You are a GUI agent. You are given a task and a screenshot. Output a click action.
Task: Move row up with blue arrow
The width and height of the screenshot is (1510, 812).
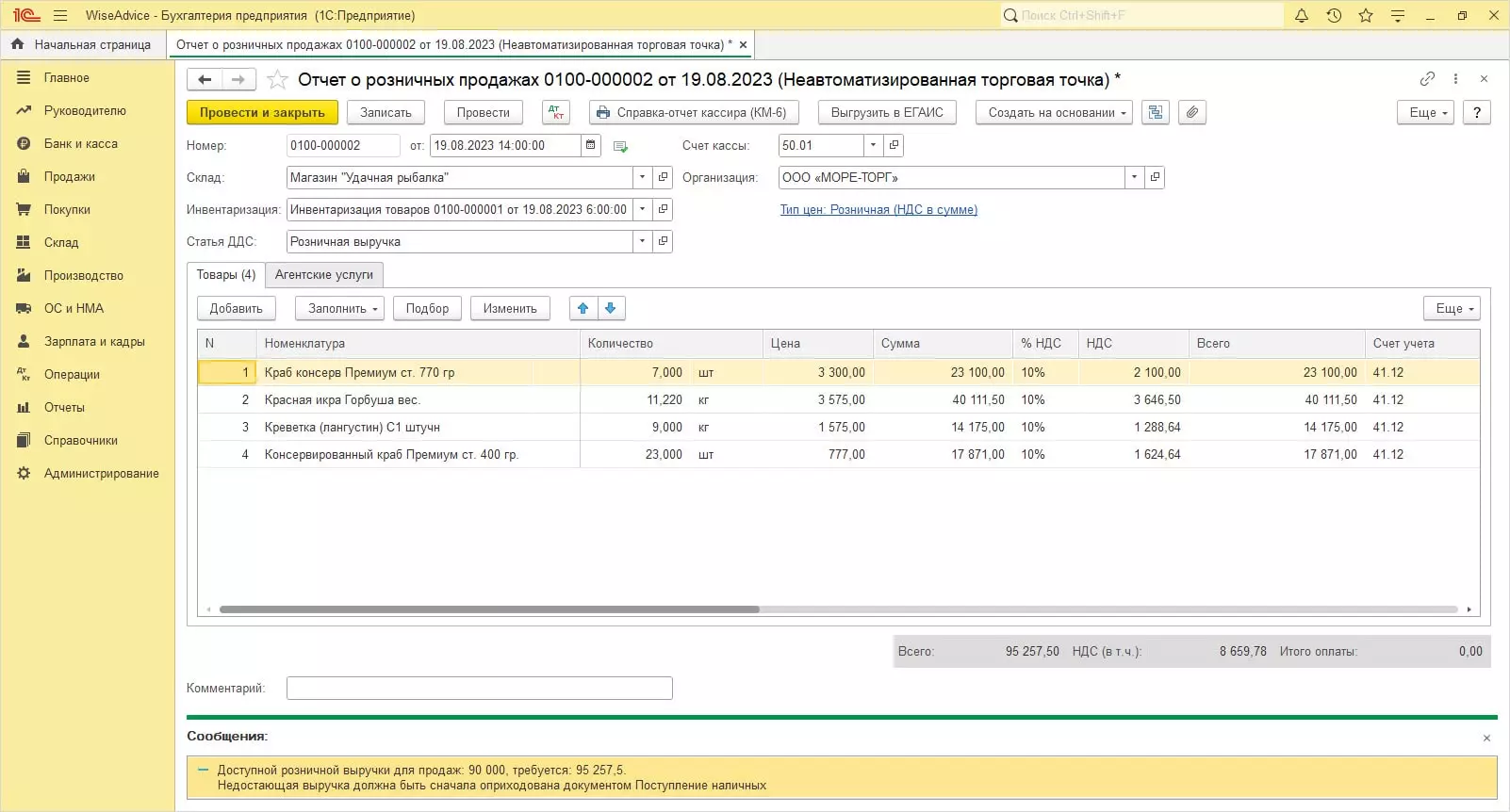click(x=583, y=308)
